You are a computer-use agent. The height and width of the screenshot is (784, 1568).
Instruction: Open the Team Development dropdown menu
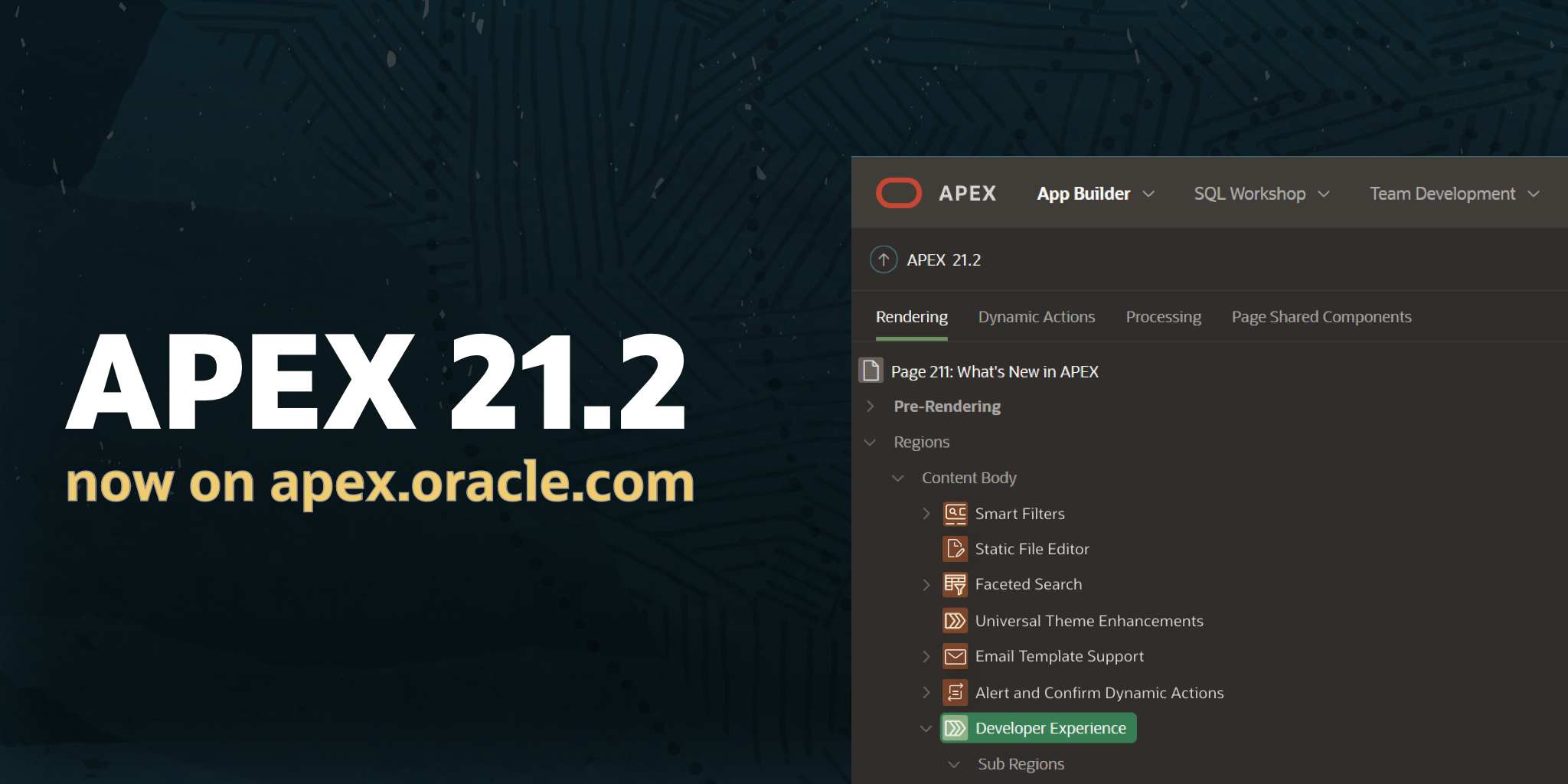click(1453, 194)
